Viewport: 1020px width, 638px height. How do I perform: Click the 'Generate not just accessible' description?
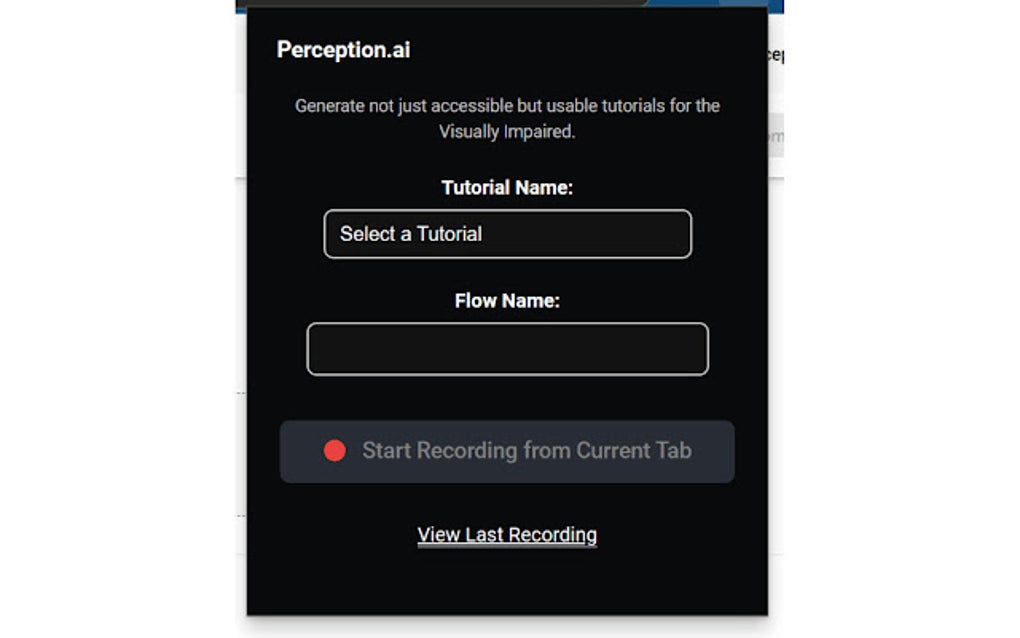pos(507,105)
